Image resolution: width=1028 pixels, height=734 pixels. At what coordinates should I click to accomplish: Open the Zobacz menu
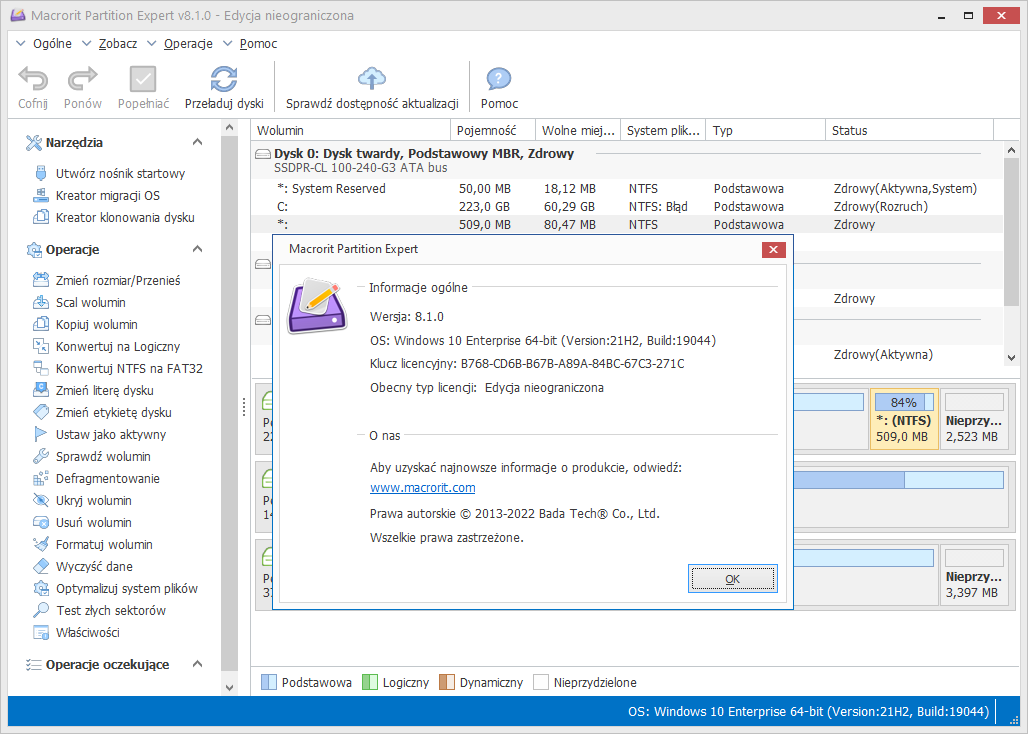[118, 44]
